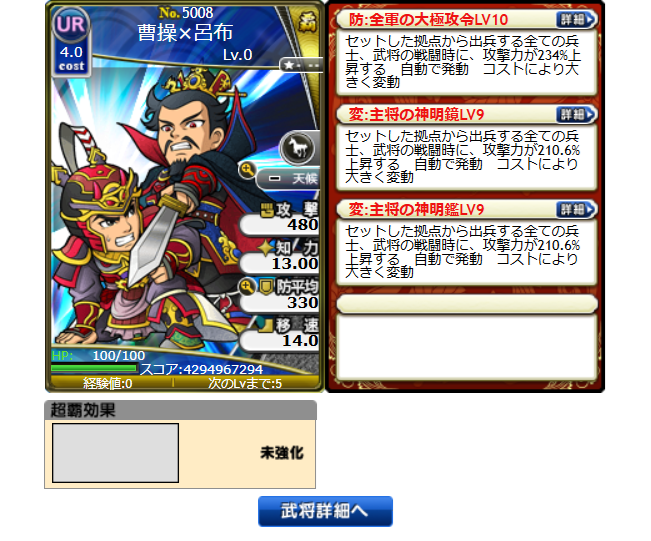Select the cavalry horse unit icon
This screenshot has width=651, height=541.
point(297,148)
